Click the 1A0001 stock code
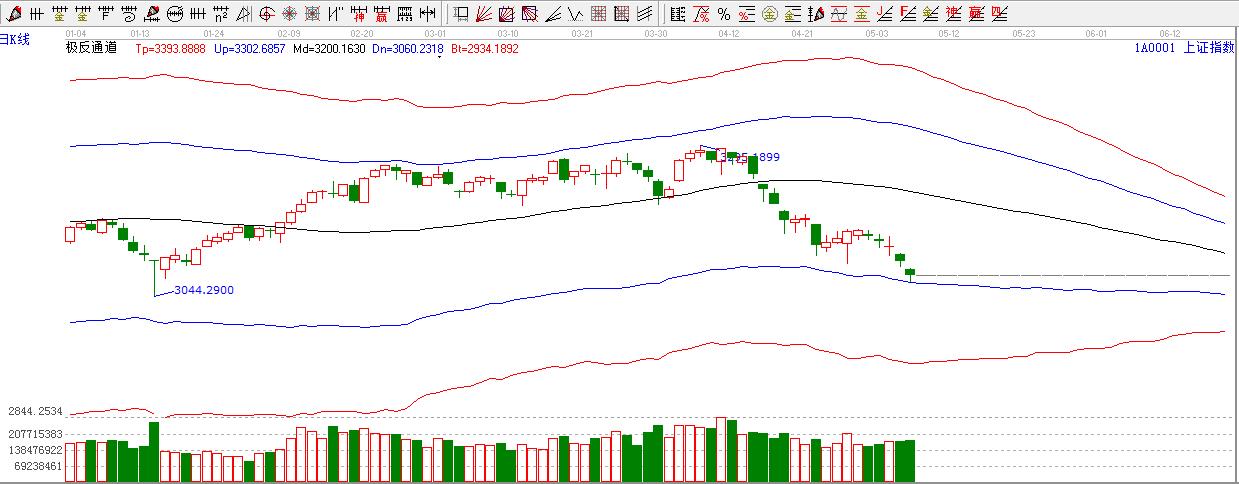Viewport: 1239px width, 484px height. click(1154, 47)
